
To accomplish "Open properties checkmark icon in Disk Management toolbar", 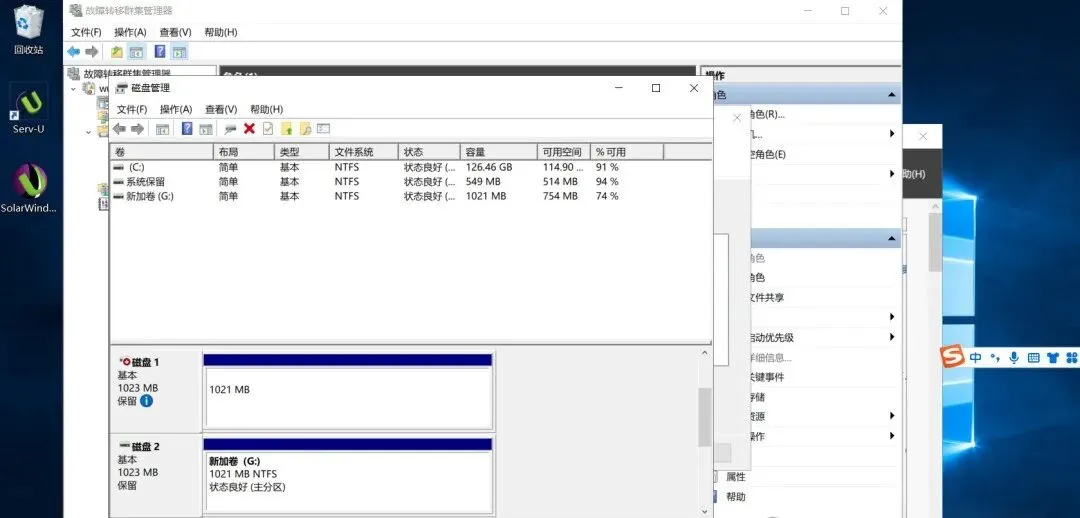I will click(x=268, y=129).
